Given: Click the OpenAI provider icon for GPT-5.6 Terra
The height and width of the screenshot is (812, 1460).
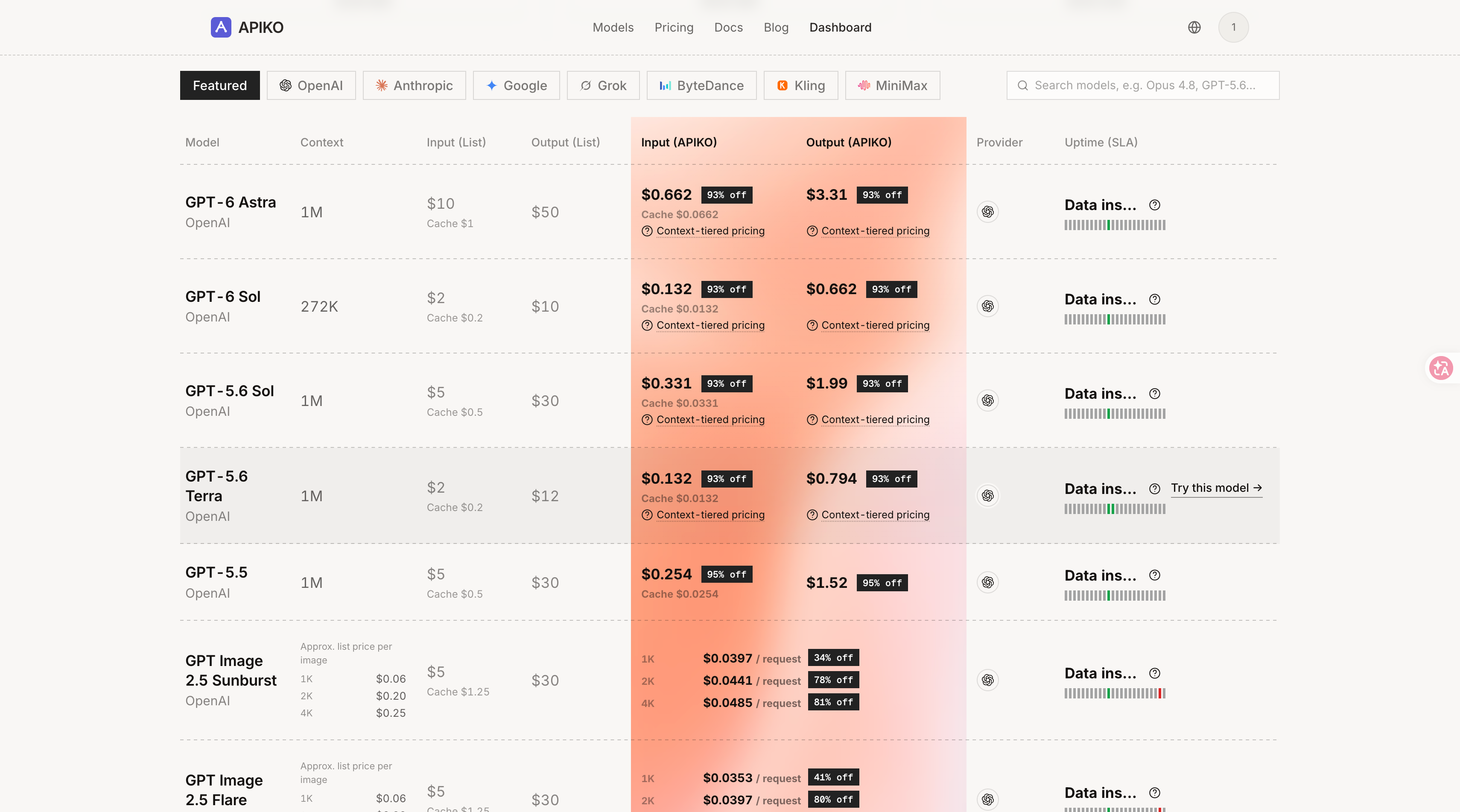Looking at the screenshot, I should tap(987, 496).
